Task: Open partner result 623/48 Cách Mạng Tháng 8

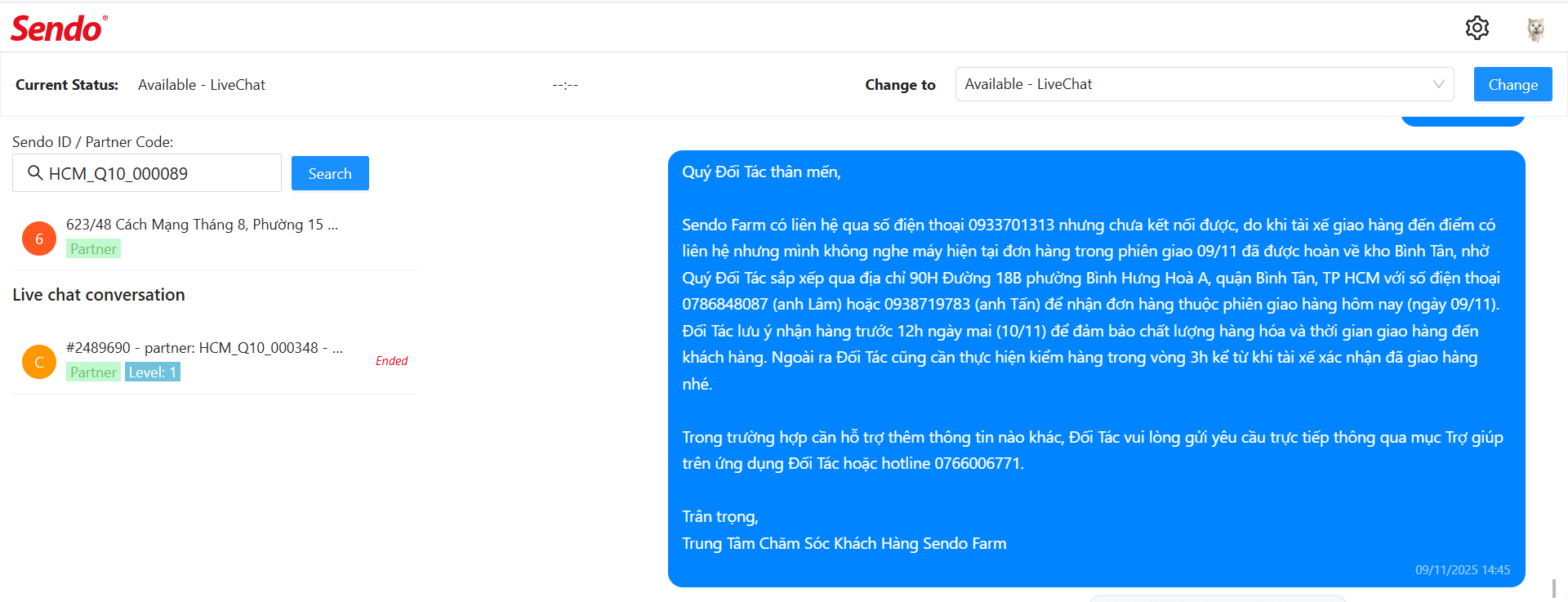Action: [x=215, y=237]
